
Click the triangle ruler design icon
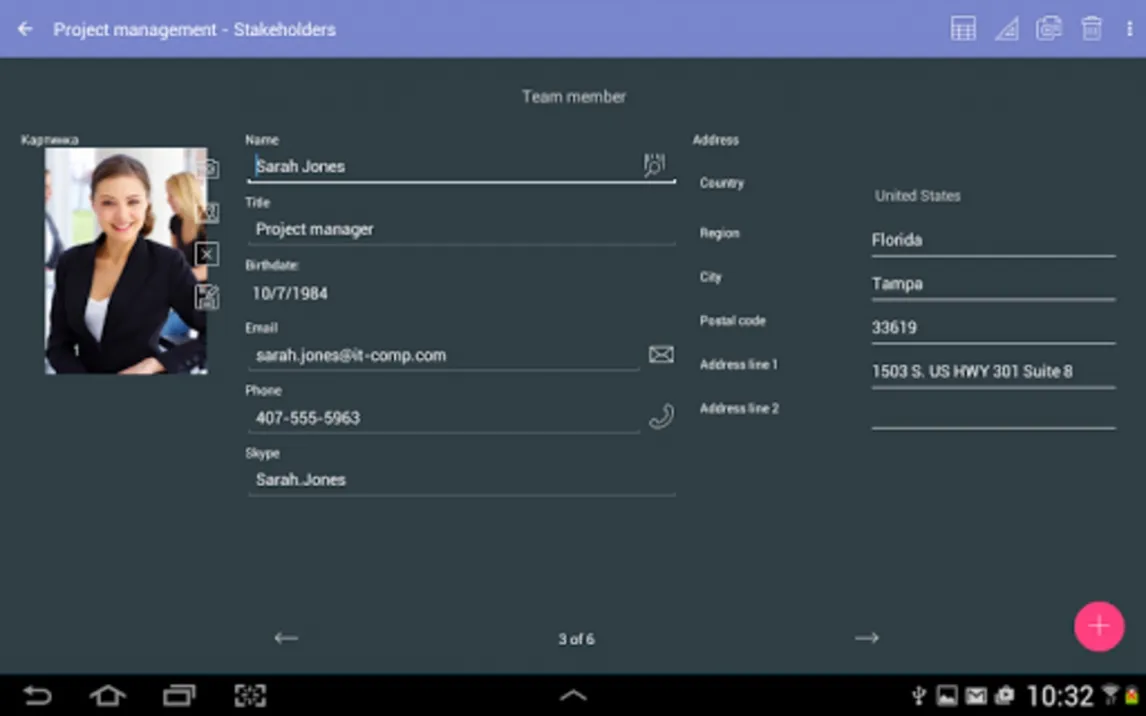(1006, 29)
